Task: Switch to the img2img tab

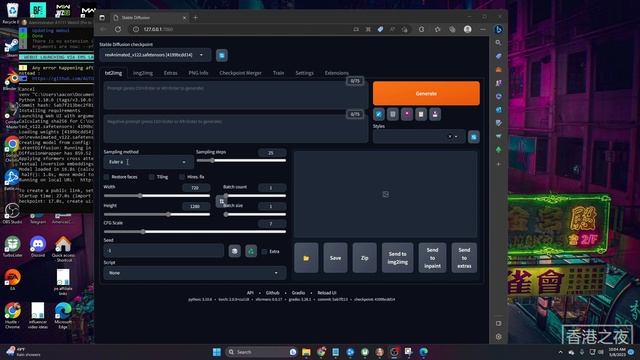Action: tap(143, 73)
